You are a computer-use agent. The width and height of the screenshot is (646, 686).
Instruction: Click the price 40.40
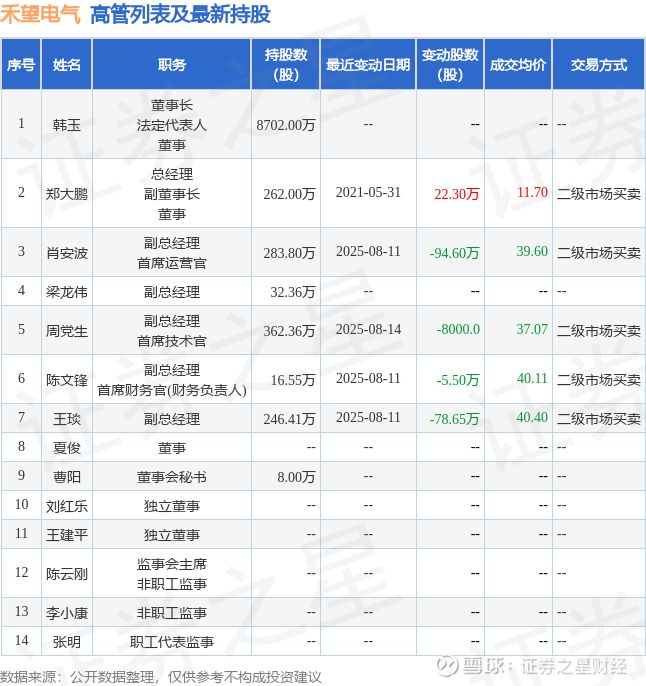[532, 417]
